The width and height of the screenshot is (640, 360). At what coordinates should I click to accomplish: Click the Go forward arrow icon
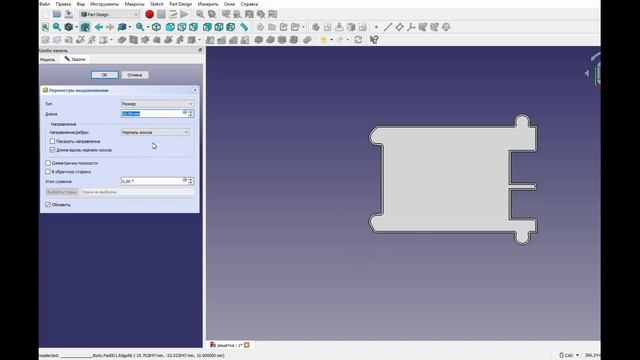click(x=110, y=27)
